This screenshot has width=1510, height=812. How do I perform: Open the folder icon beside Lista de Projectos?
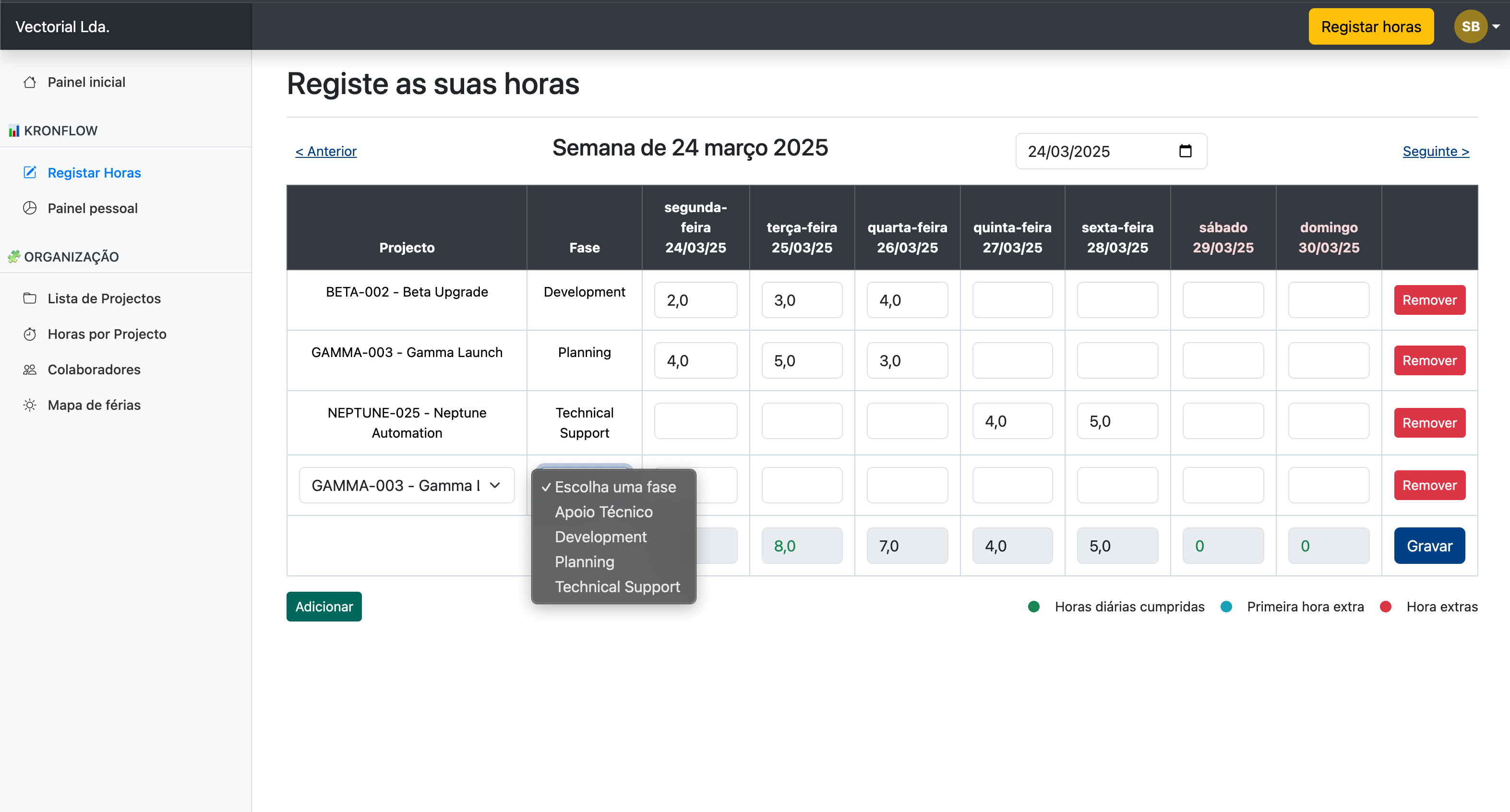pyautogui.click(x=31, y=299)
